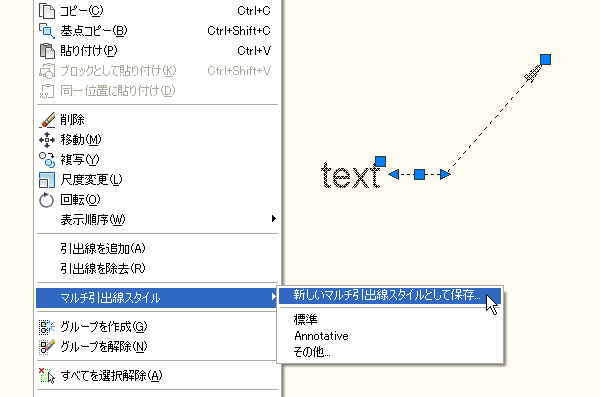Image resolution: width=600 pixels, height=397 pixels.
Task: Click the rotate (回転) icon
Action: pos(47,200)
